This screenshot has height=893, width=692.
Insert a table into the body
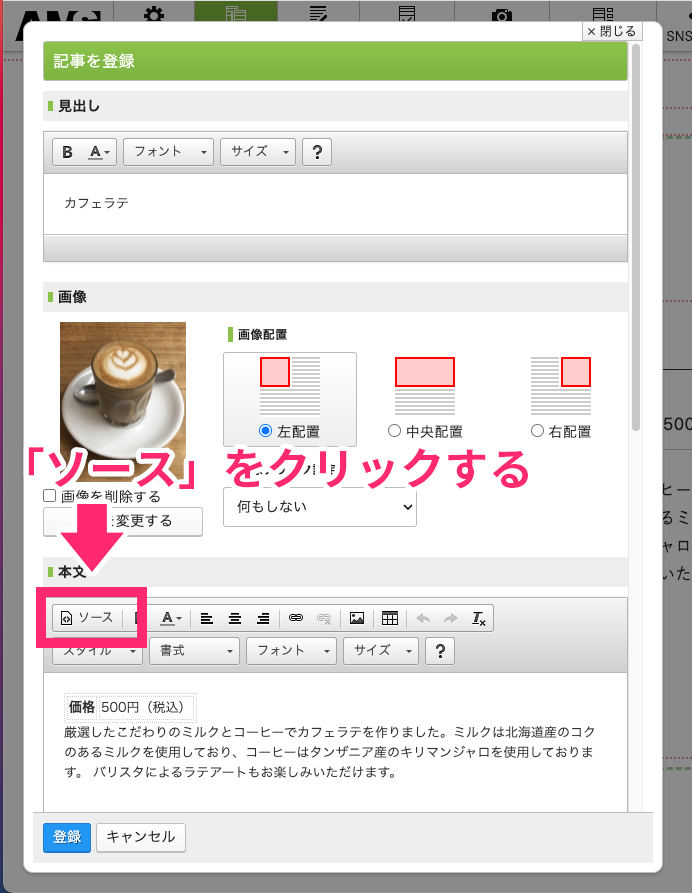pyautogui.click(x=390, y=618)
